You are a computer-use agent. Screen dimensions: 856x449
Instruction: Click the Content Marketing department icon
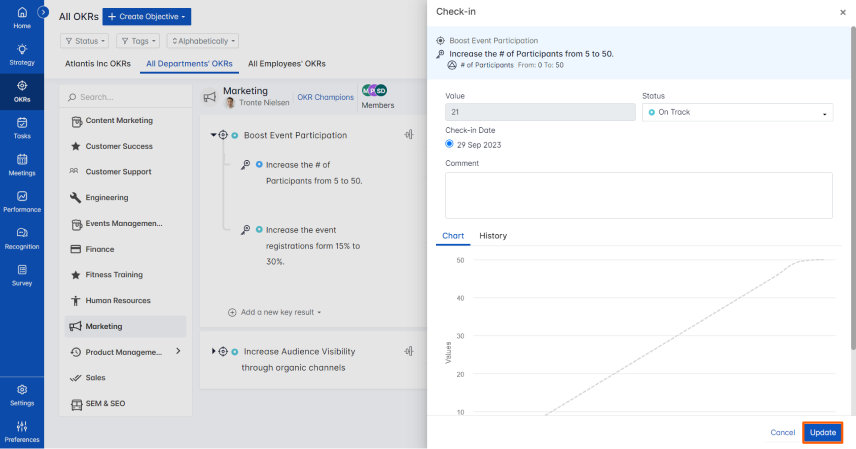point(76,121)
